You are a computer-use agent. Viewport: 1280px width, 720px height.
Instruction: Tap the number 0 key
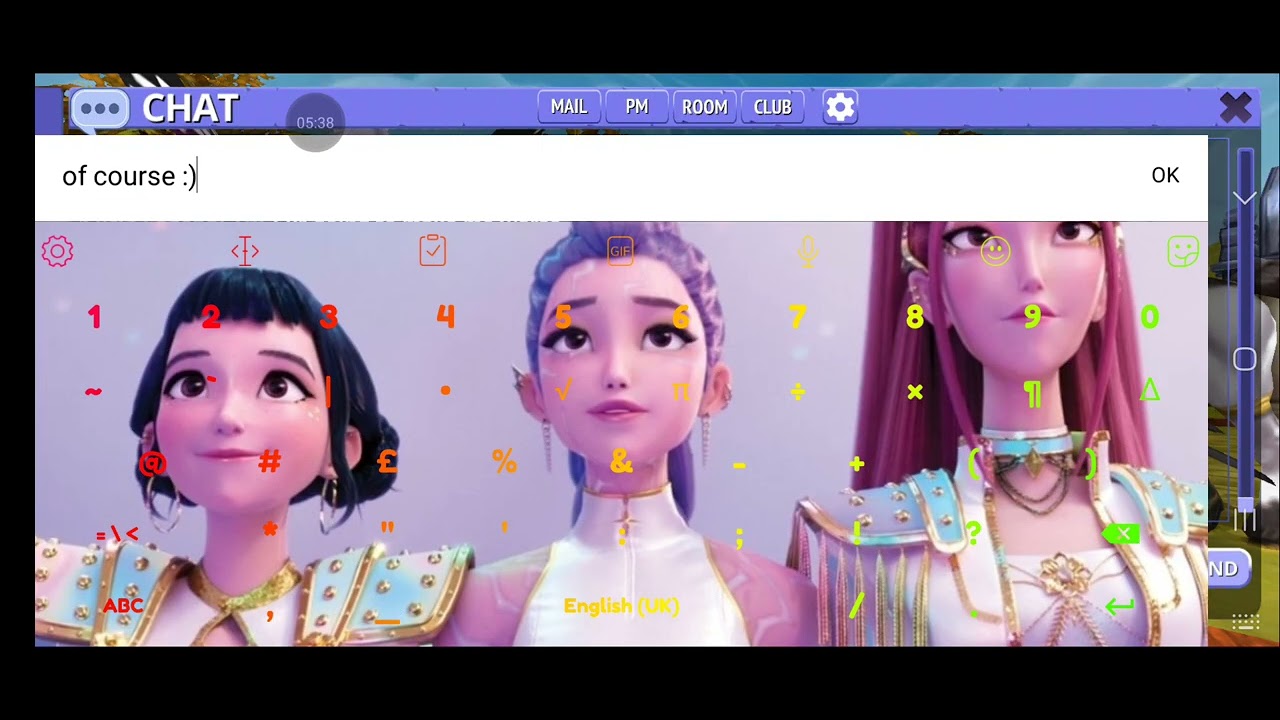pyautogui.click(x=1149, y=318)
